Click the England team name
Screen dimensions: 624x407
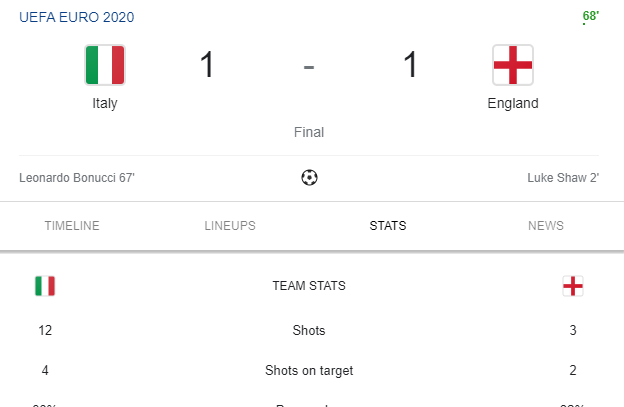point(512,103)
